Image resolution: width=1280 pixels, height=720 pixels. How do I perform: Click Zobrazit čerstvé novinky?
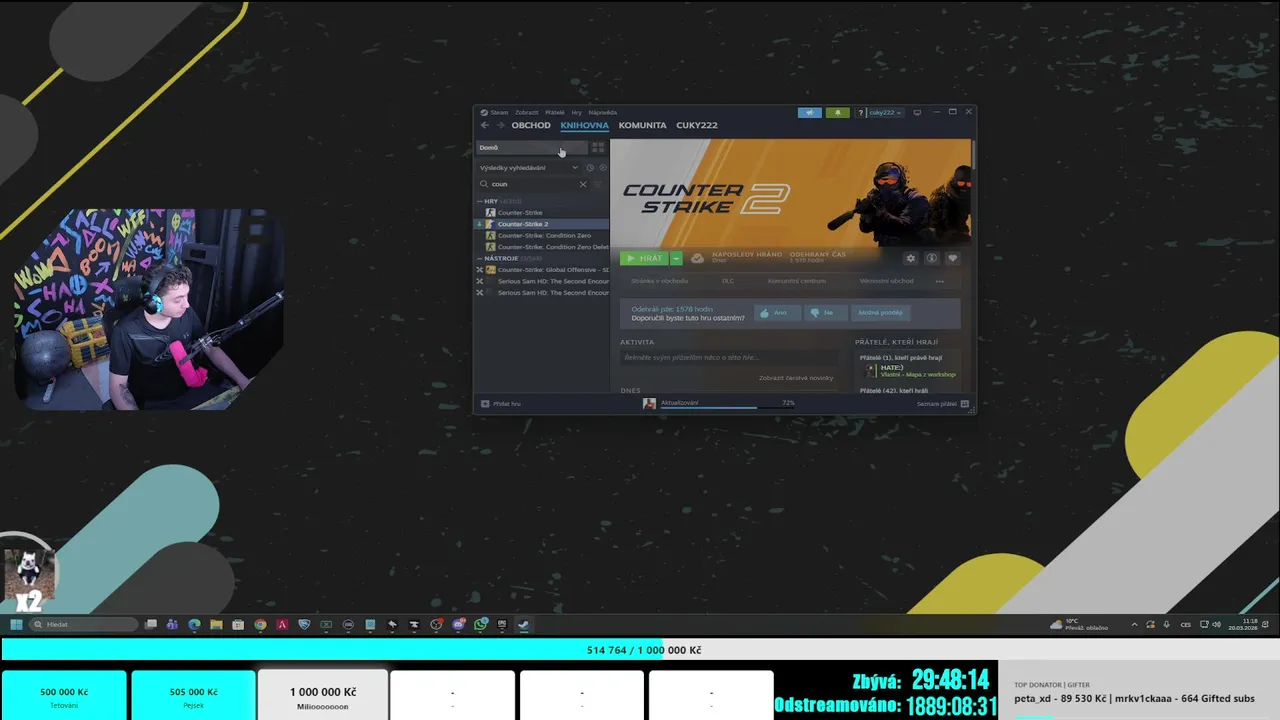[x=796, y=378]
